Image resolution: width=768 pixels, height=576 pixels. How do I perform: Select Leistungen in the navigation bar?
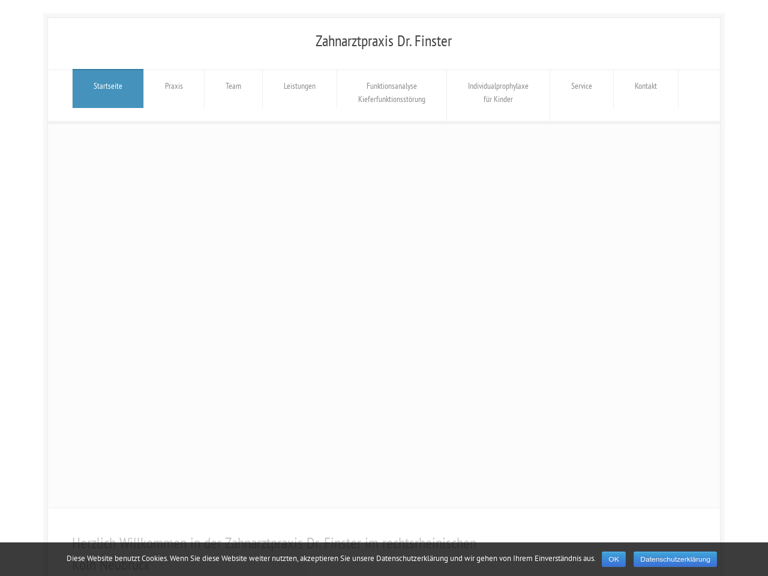299,87
